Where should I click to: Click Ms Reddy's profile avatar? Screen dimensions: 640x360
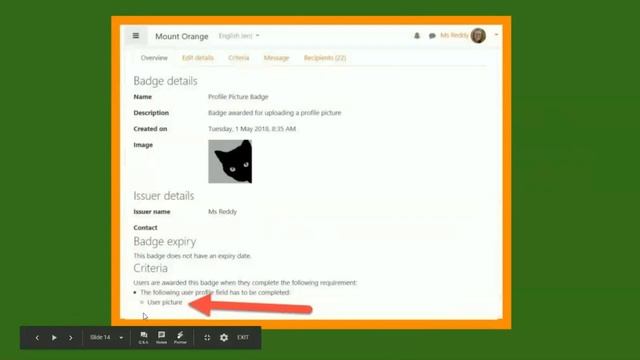click(x=478, y=36)
